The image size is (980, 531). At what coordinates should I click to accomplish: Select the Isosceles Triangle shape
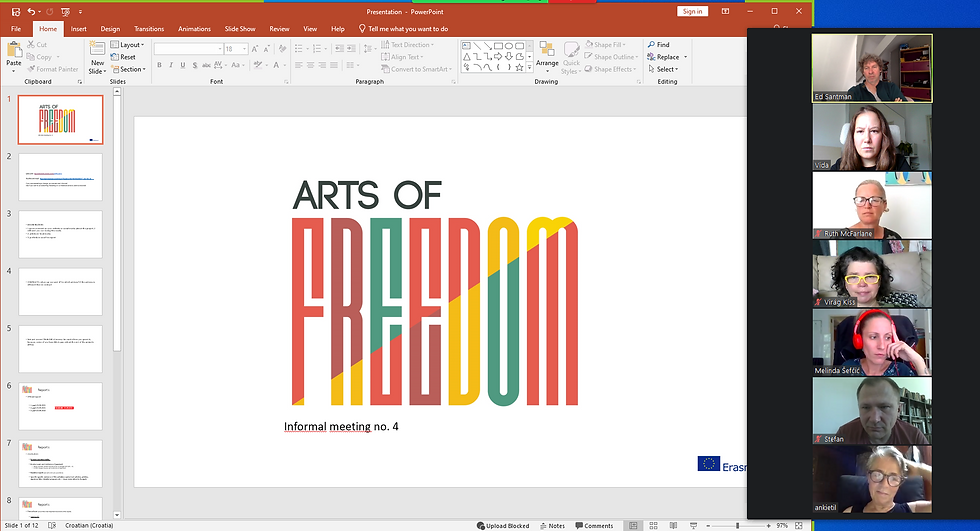point(466,56)
